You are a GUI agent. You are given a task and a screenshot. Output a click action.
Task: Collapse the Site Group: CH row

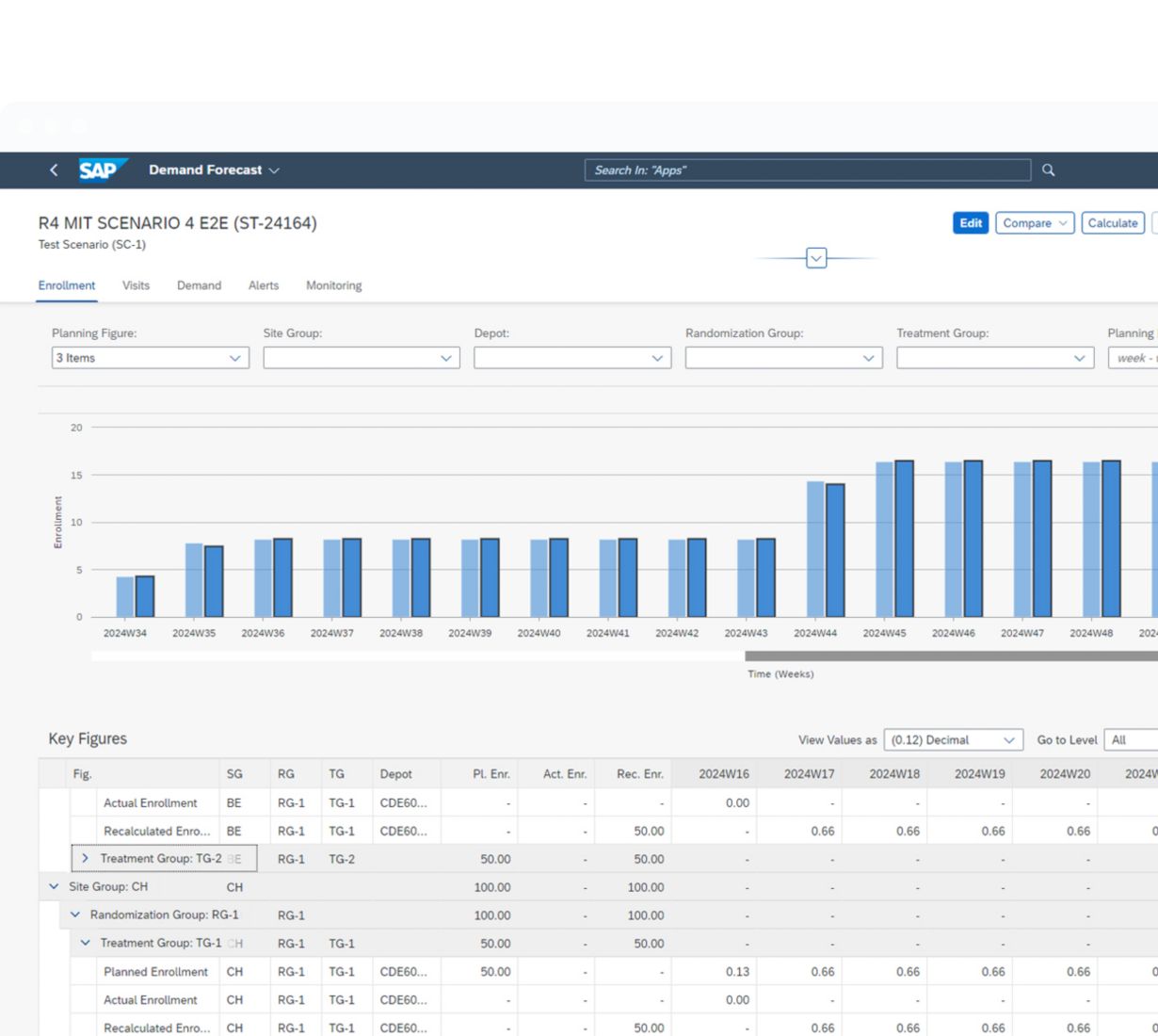coord(54,887)
